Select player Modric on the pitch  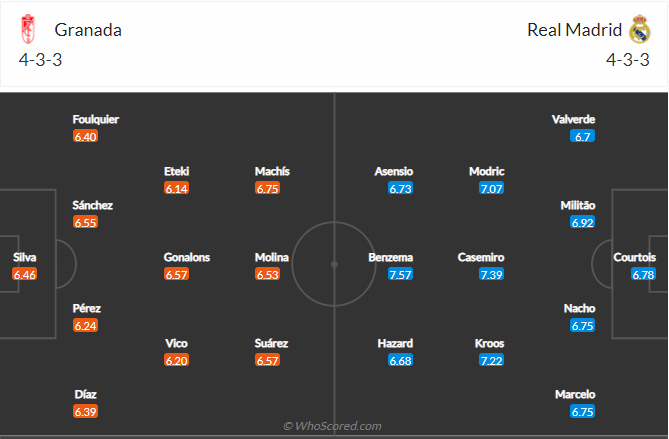[487, 171]
